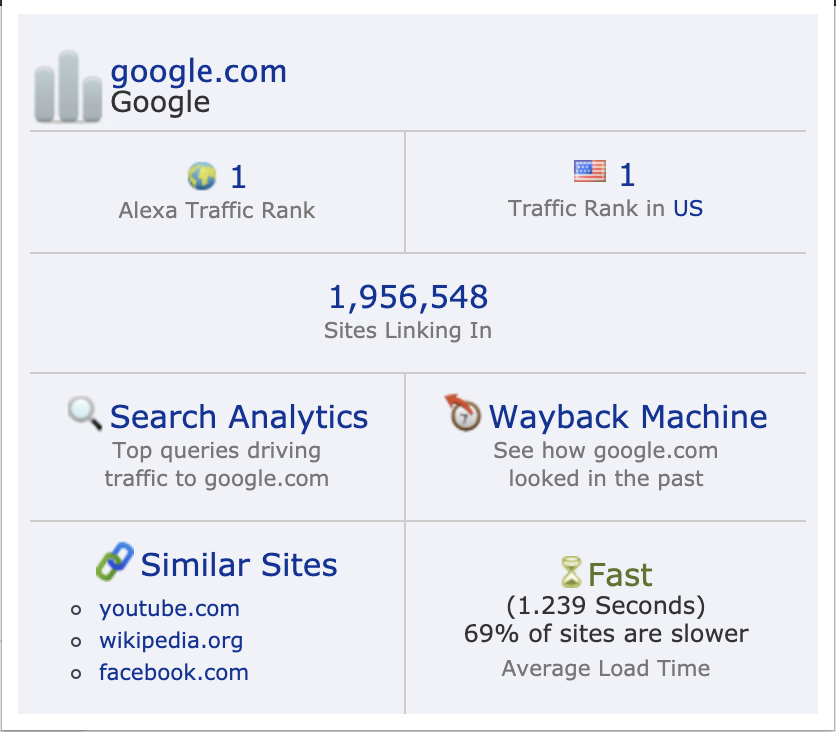Follow the US country link
Viewport: 836px width, 732px height.
tap(688, 208)
